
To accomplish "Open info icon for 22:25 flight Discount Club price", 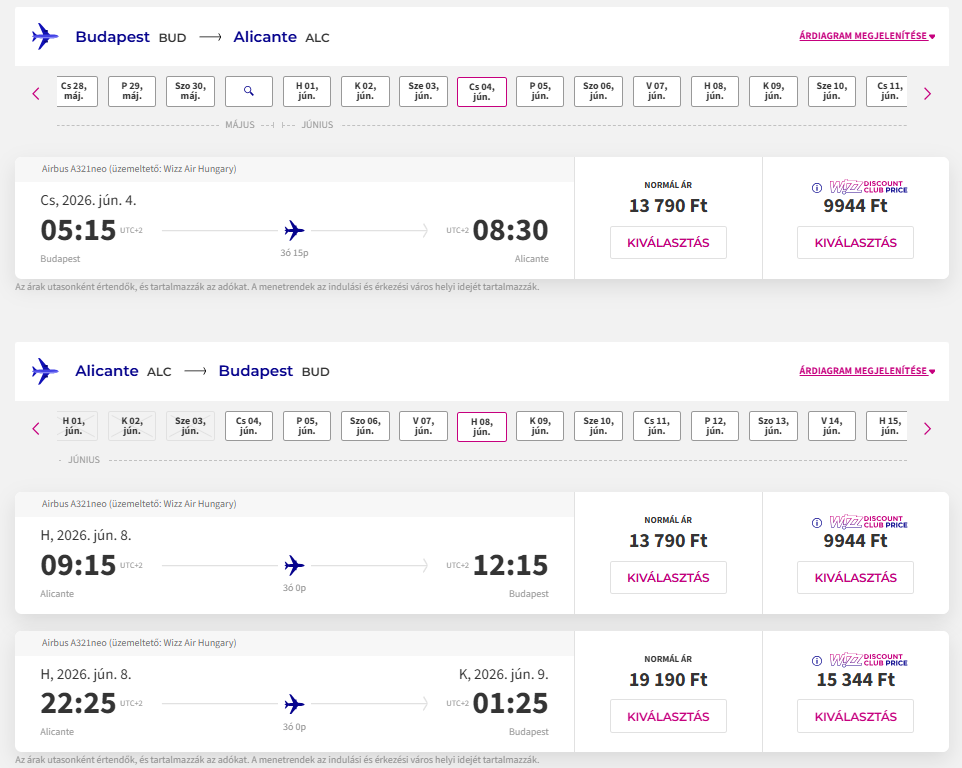I will [817, 661].
